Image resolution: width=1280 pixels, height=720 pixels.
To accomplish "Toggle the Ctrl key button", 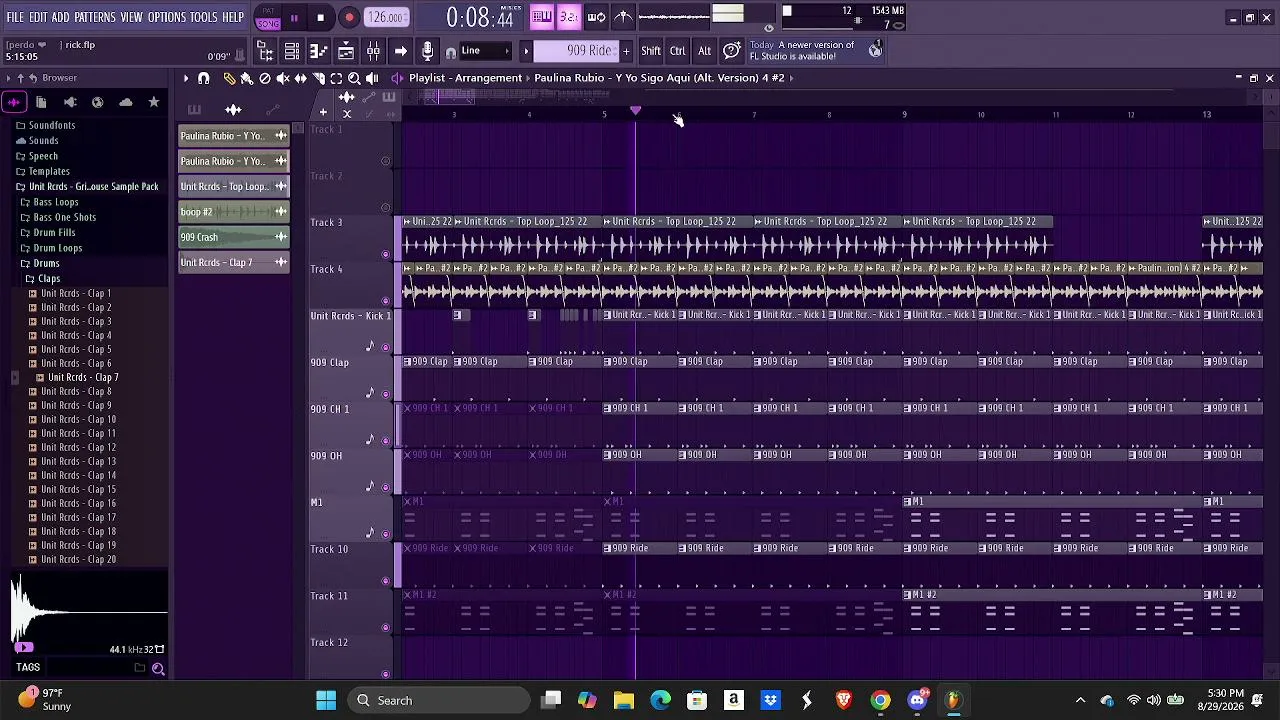I will point(678,51).
